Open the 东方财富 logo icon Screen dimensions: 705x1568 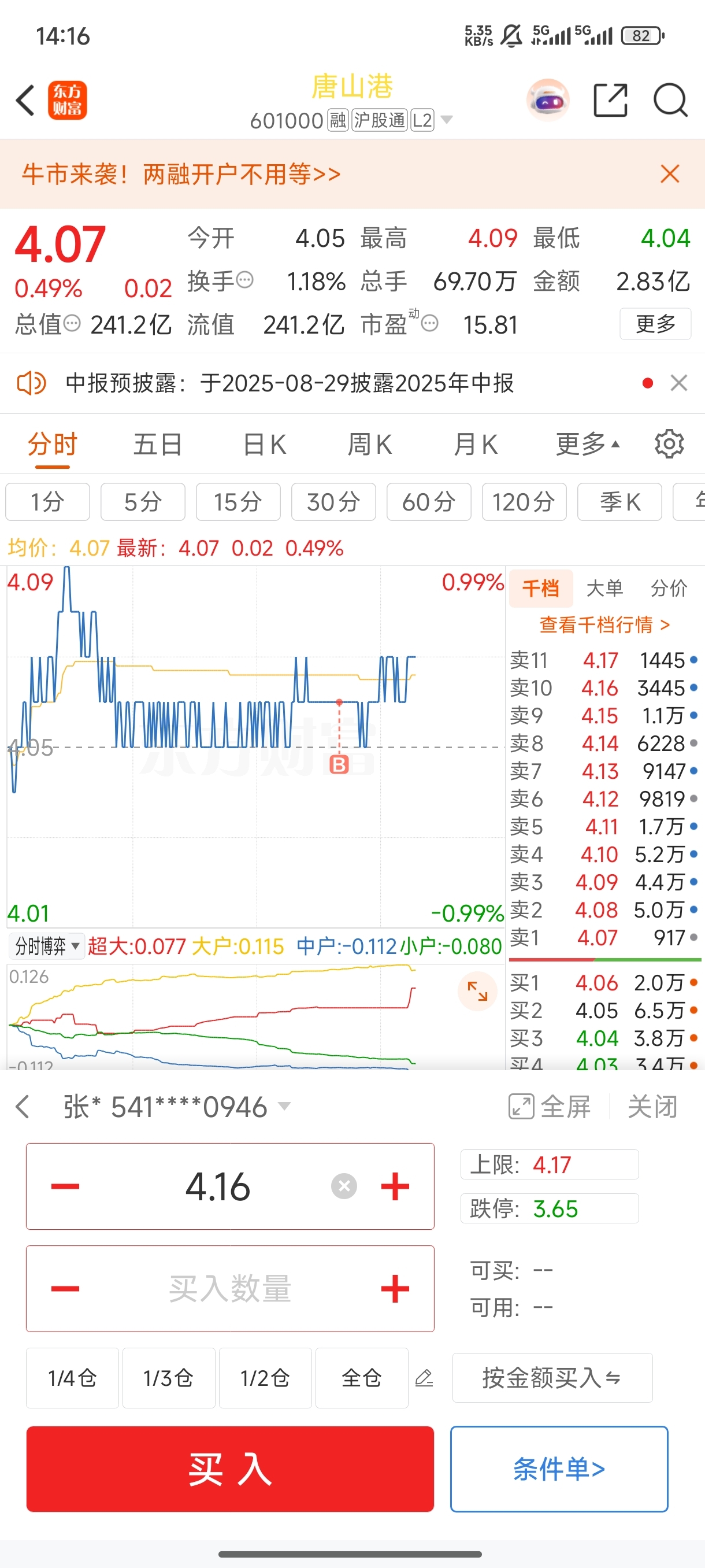pos(68,101)
